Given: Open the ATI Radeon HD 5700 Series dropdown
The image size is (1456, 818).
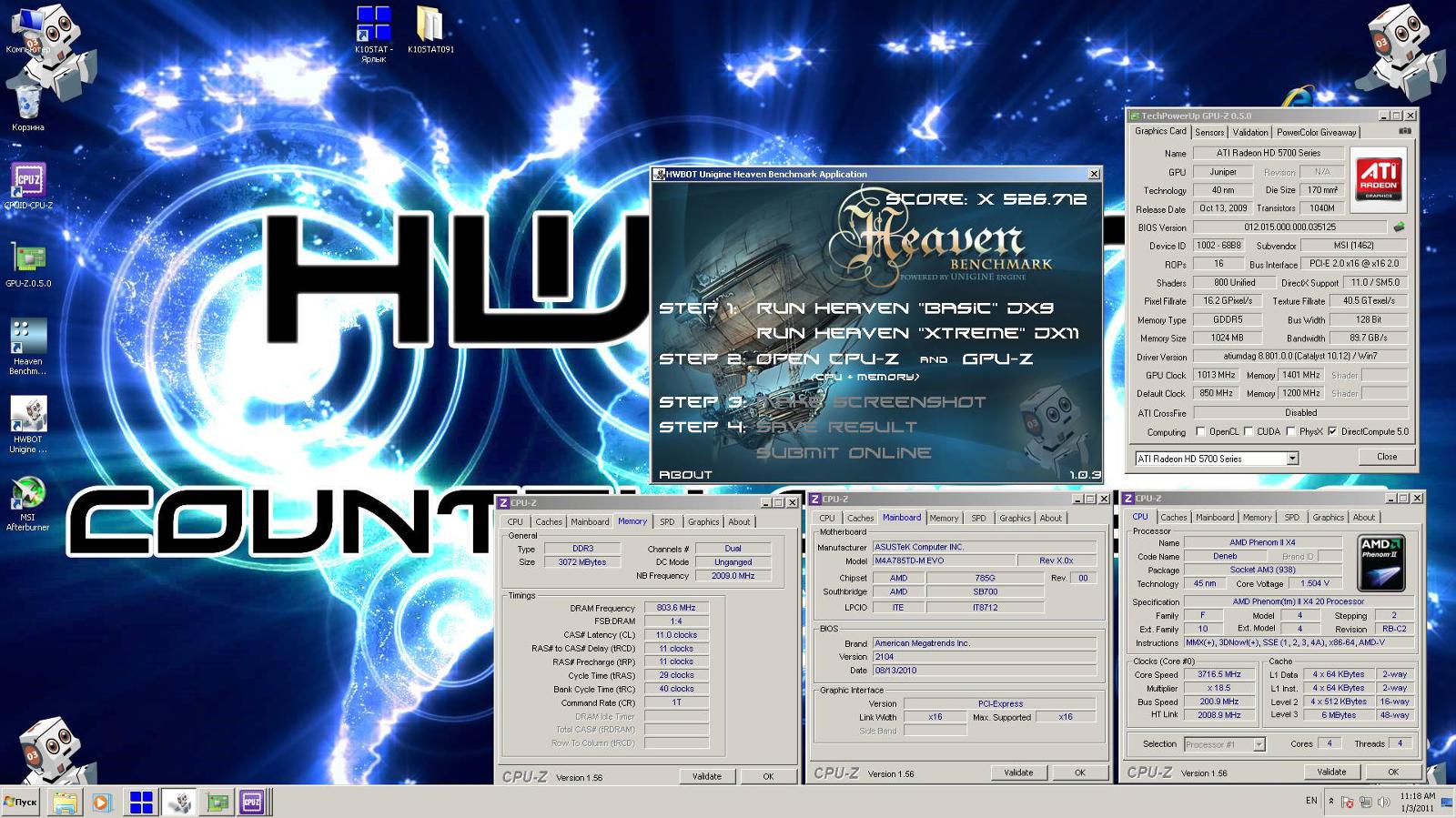Looking at the screenshot, I should click(1292, 459).
